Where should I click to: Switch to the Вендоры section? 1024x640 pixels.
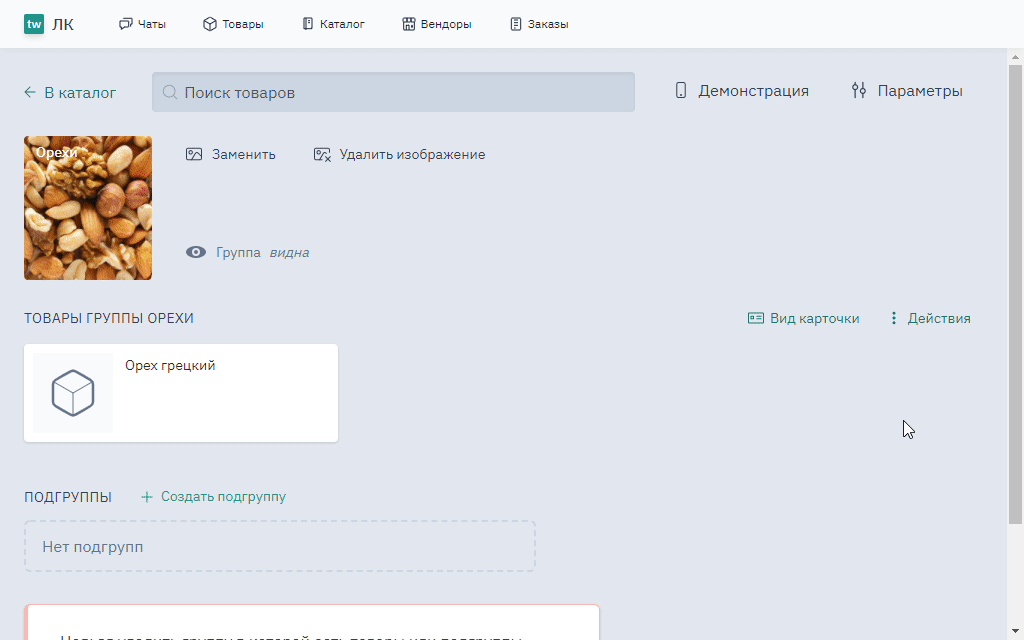[x=436, y=24]
